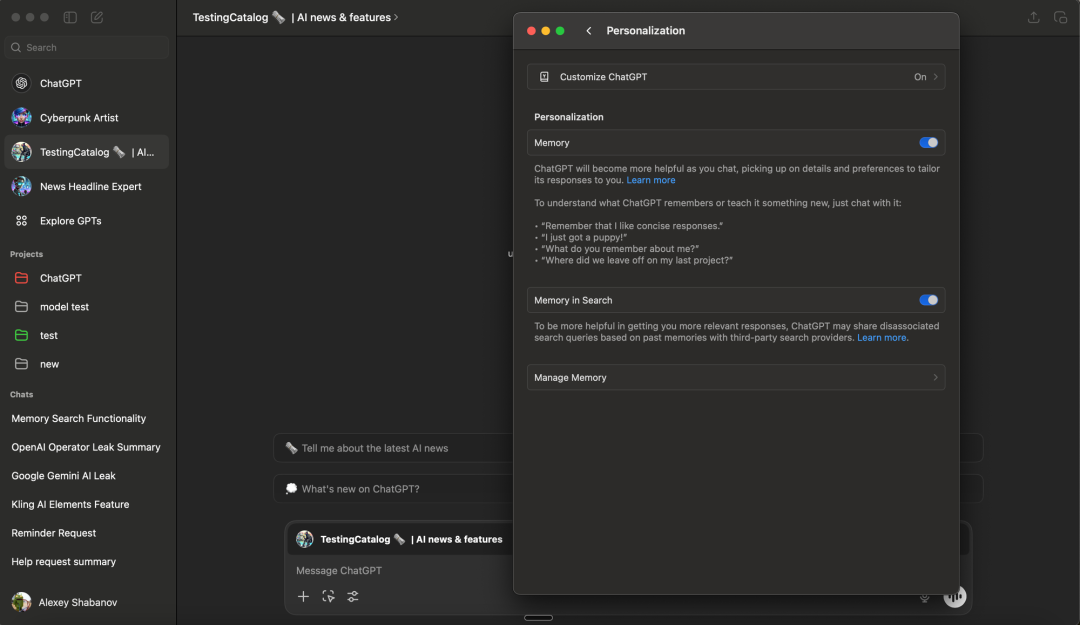
Task: Open the OpenAI Operator Leak Summary chat
Action: tap(87, 447)
